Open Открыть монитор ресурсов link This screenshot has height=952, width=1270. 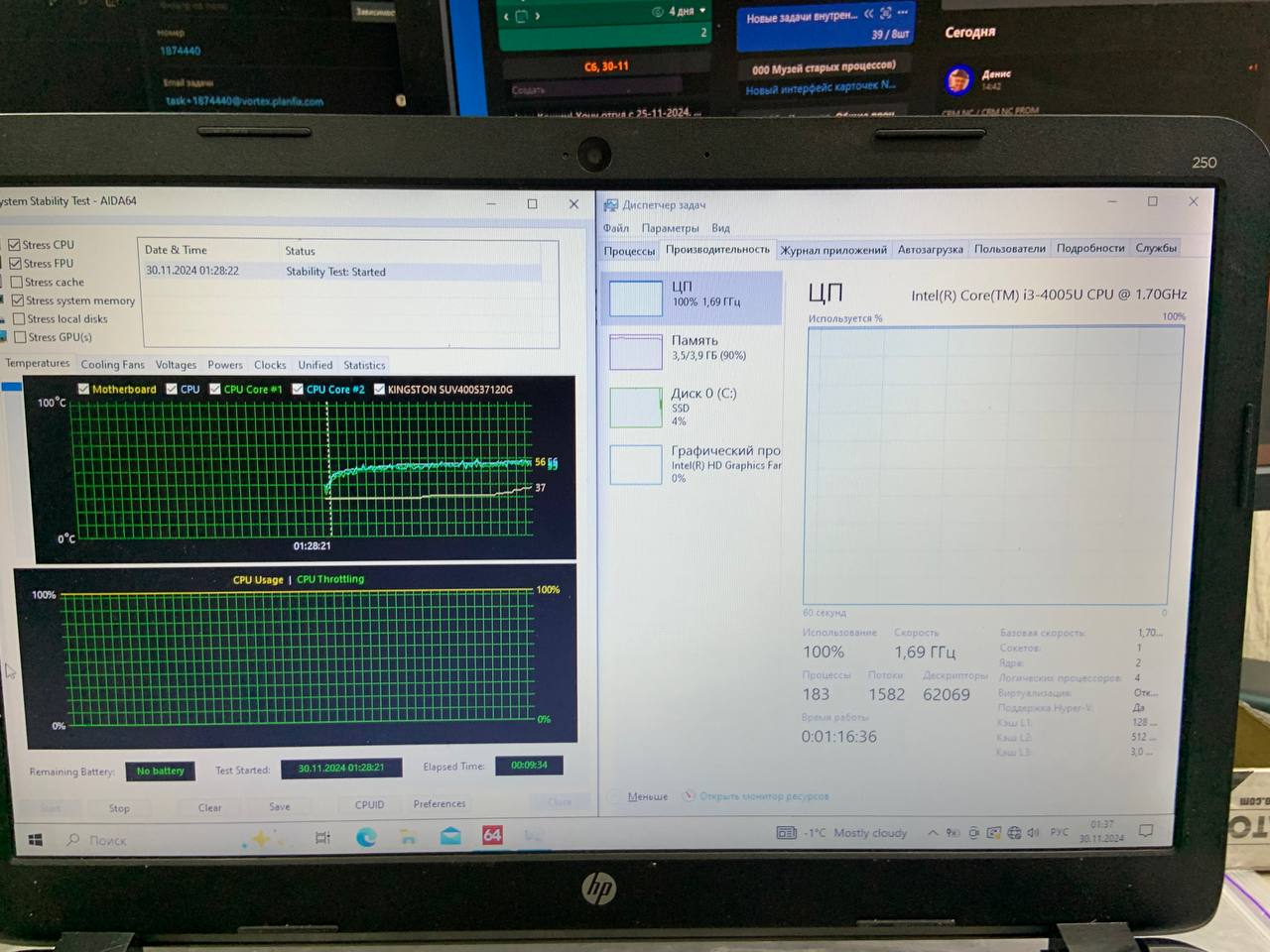click(764, 796)
